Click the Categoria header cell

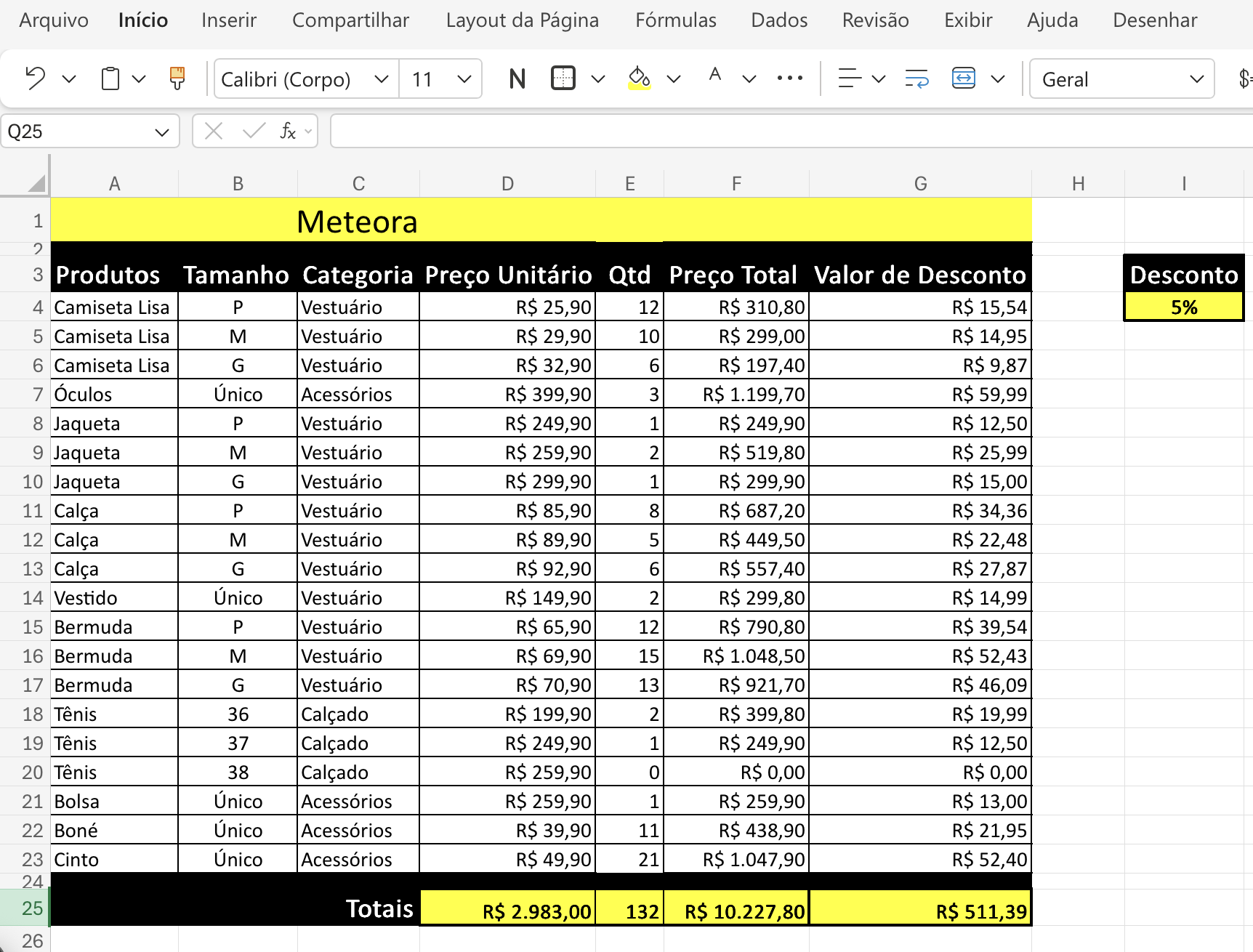click(x=358, y=275)
